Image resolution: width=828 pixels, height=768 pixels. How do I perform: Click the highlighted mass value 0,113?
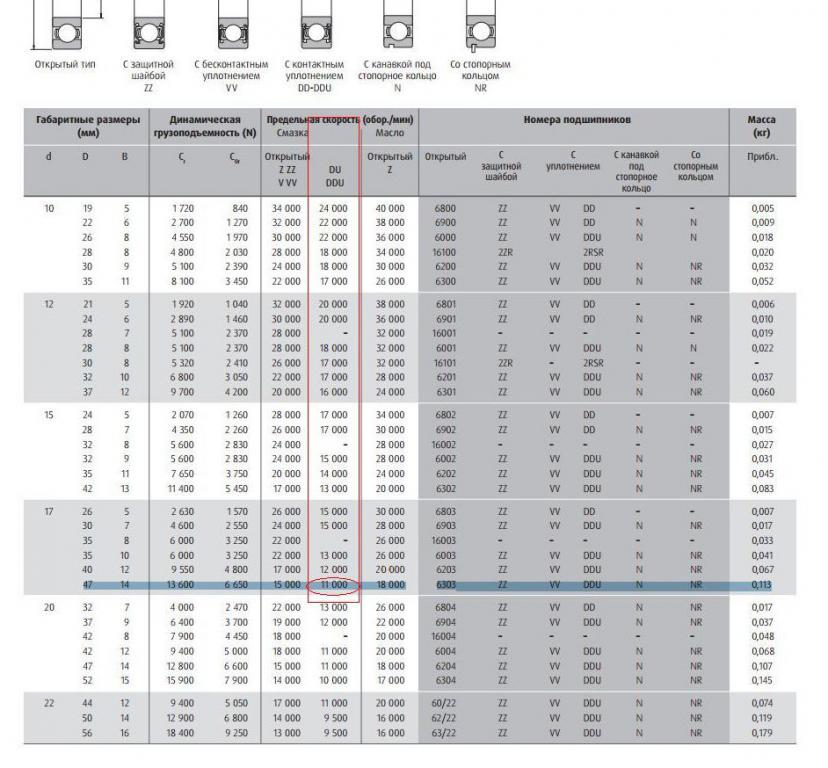(760, 585)
